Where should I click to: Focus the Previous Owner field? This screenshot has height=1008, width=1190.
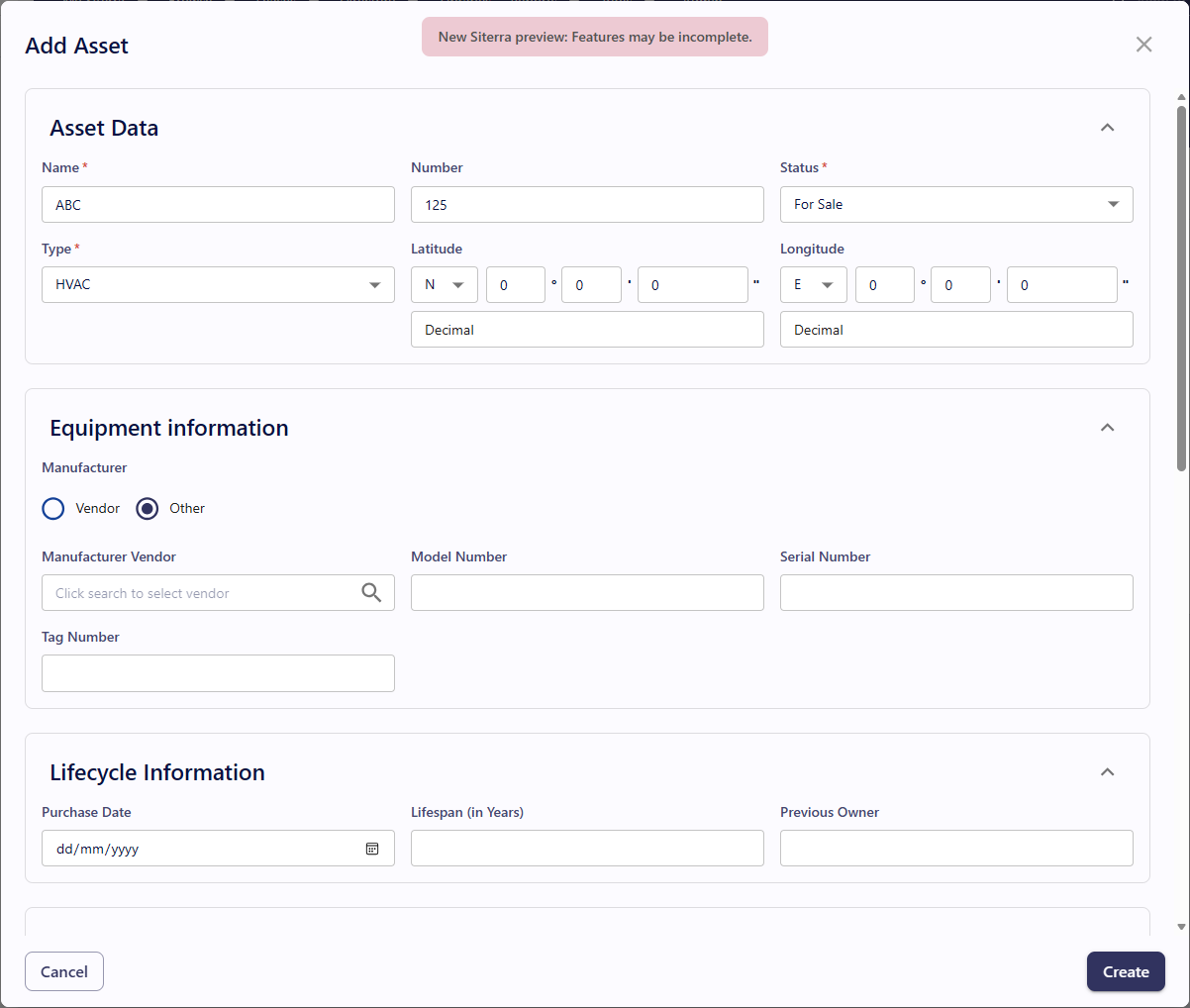pyautogui.click(x=956, y=849)
